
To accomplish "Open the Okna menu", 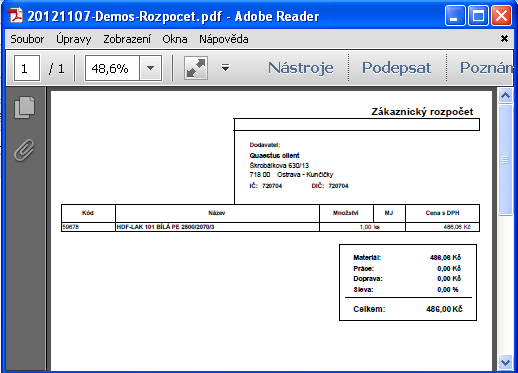I will point(175,39).
